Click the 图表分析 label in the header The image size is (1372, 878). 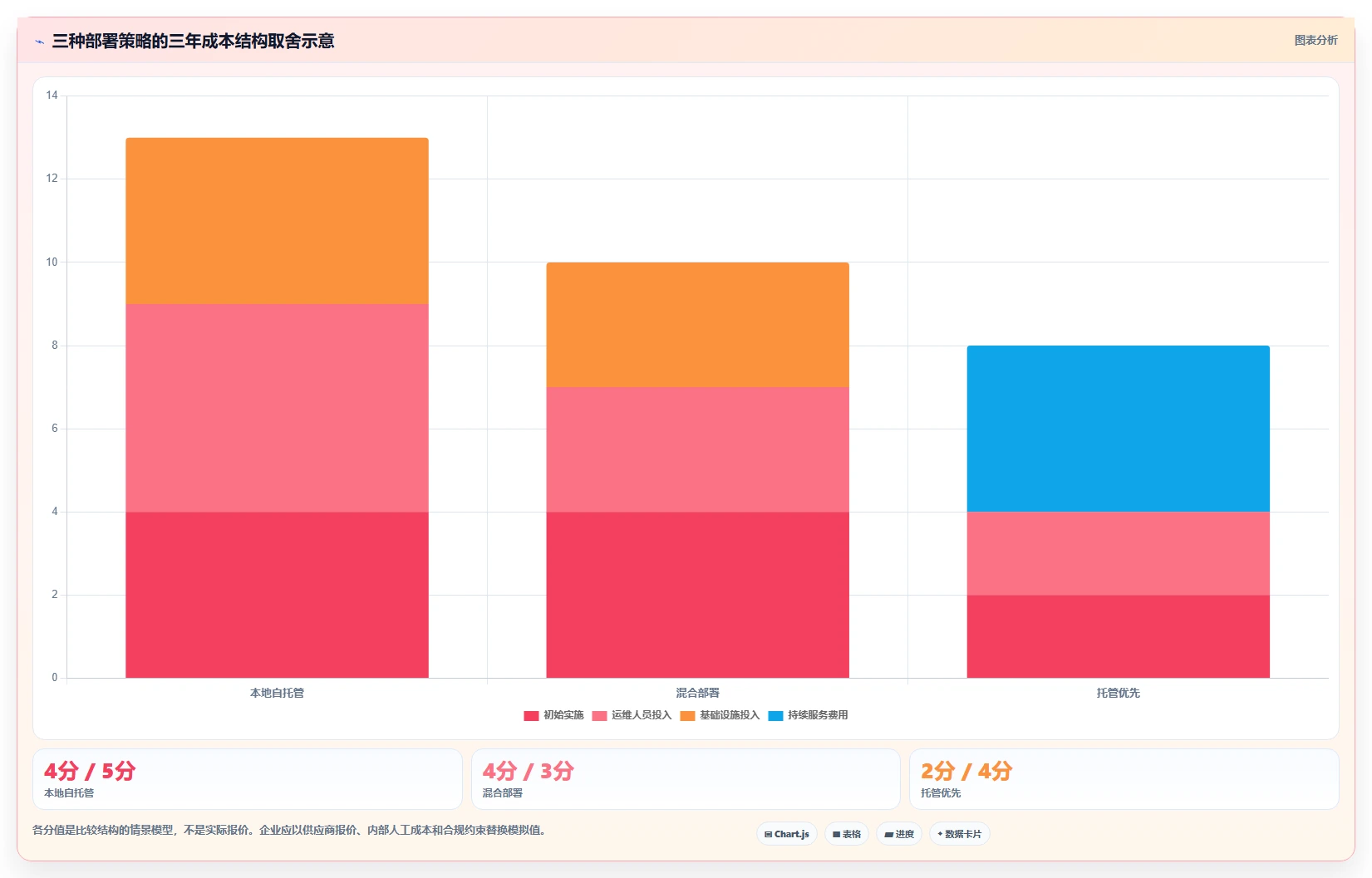1315,40
